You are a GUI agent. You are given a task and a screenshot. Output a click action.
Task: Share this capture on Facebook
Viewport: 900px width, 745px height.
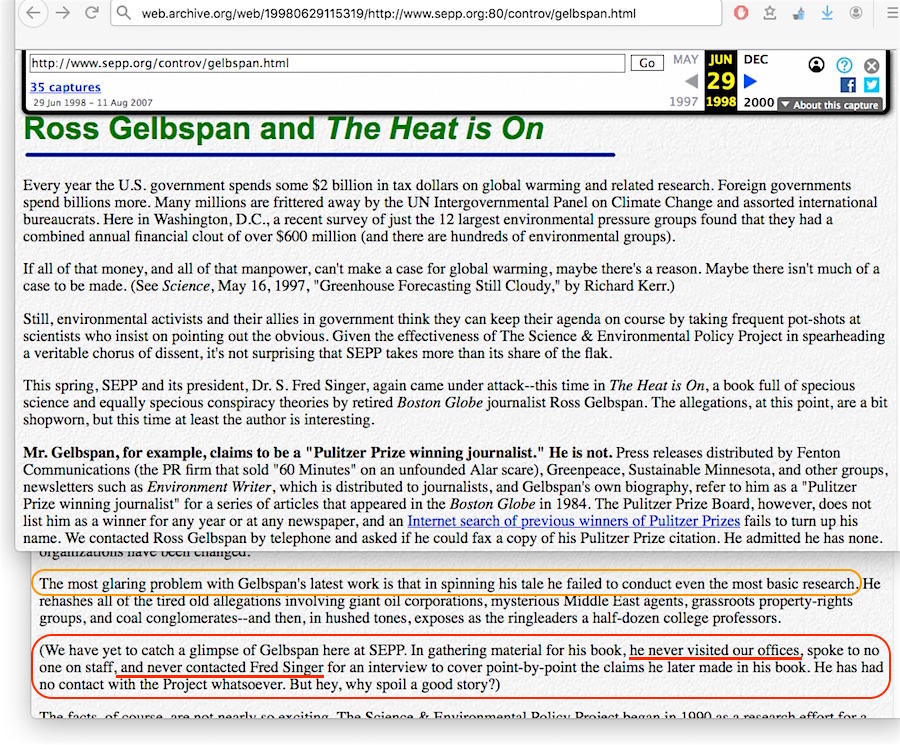[847, 85]
